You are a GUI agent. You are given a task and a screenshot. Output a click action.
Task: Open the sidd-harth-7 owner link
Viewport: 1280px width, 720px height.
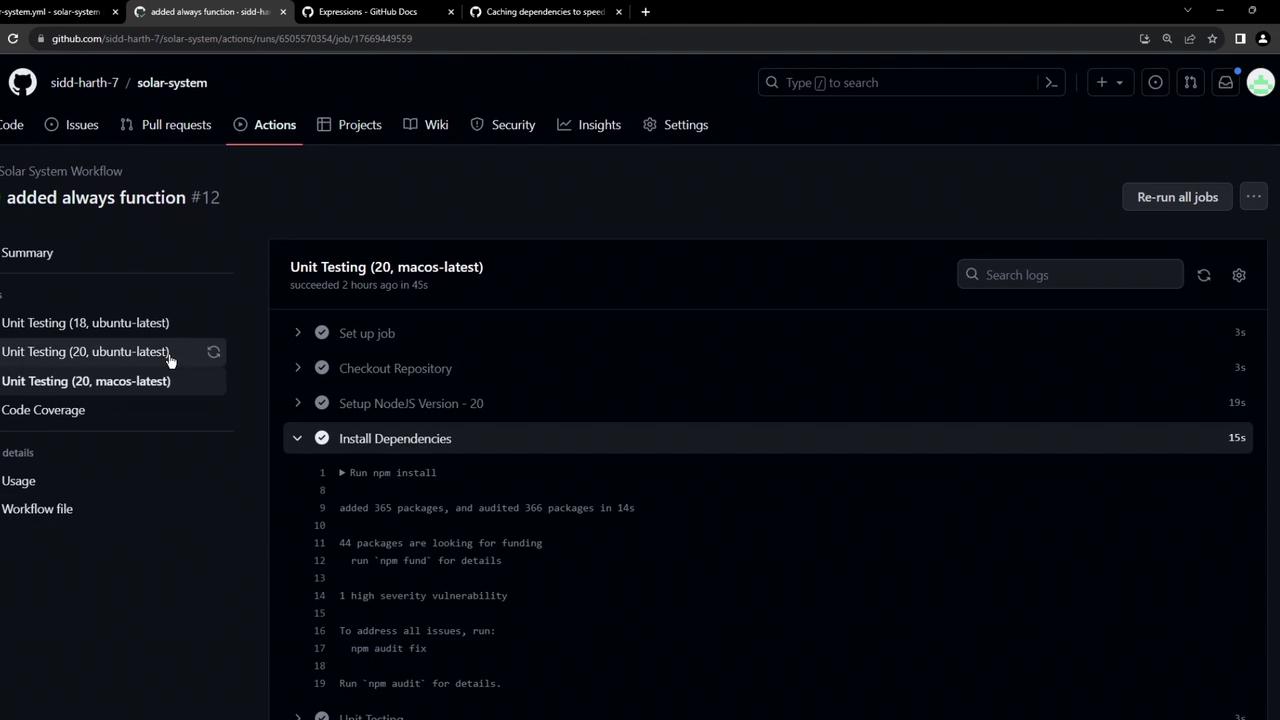point(85,83)
